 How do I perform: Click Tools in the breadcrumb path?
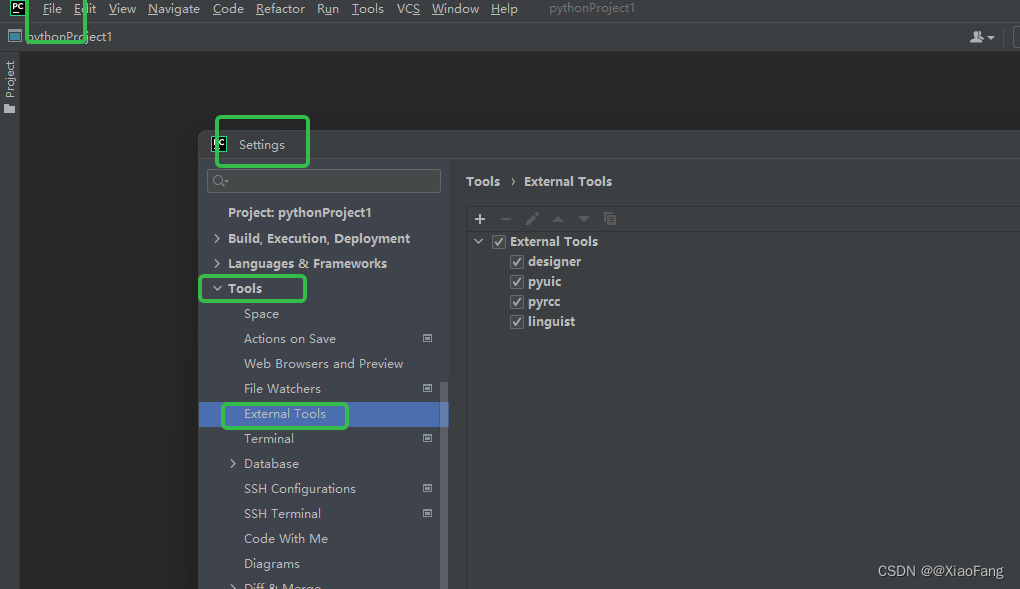[483, 182]
